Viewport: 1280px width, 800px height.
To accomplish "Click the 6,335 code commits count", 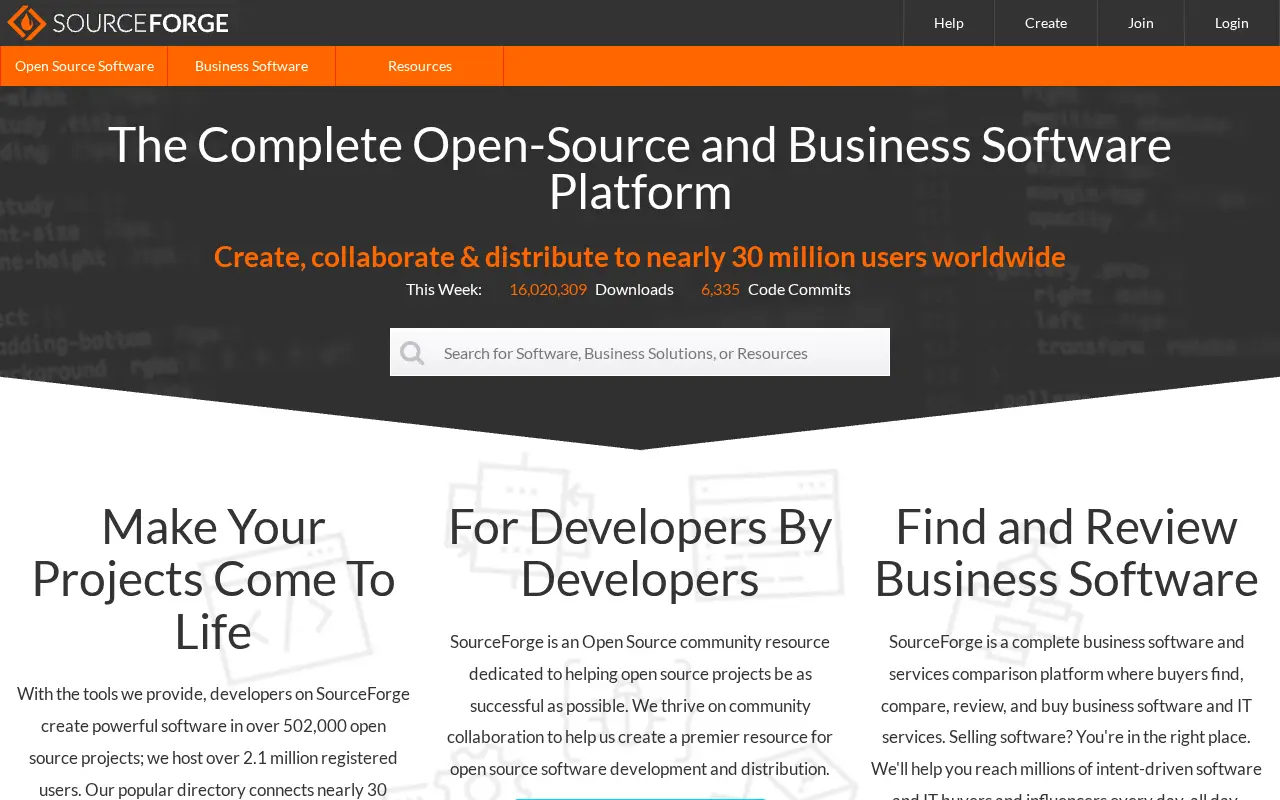I will tap(720, 289).
